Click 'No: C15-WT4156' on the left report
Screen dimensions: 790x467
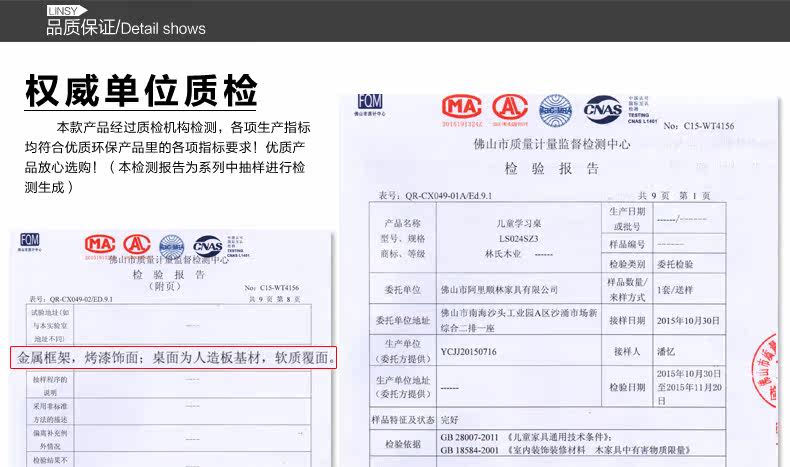coord(272,288)
